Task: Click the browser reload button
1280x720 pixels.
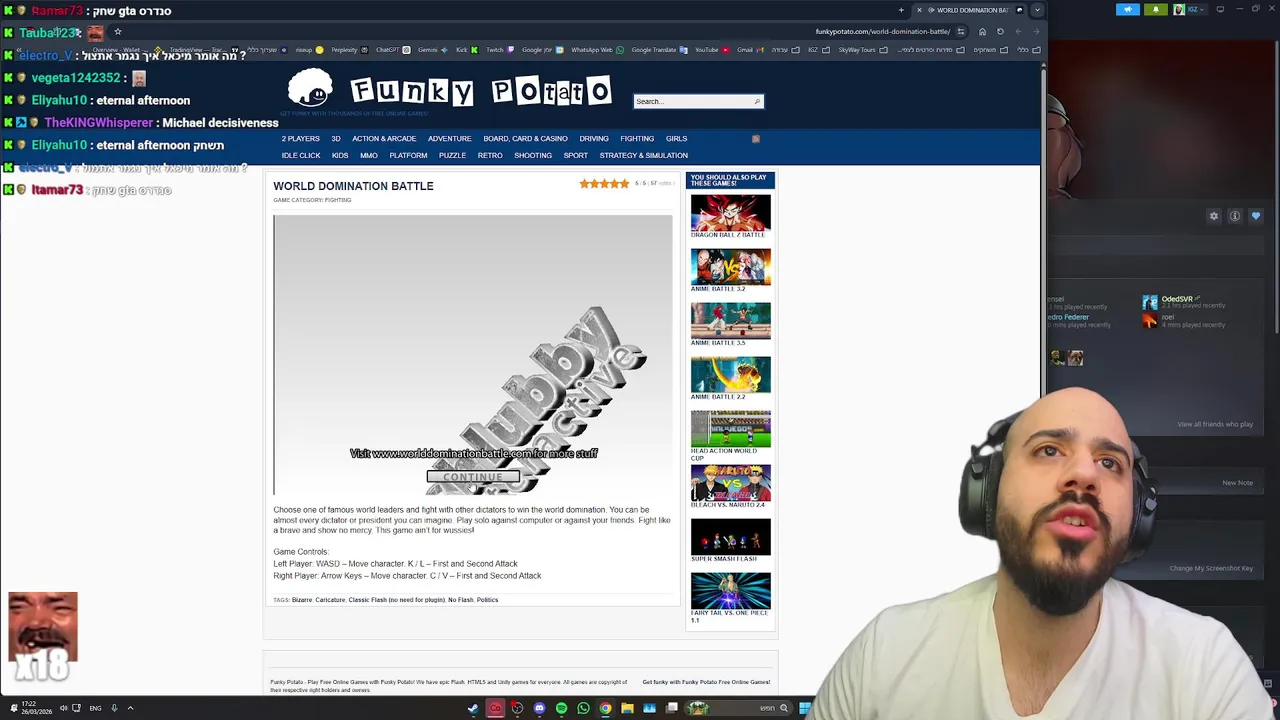Action: (x=1000, y=31)
